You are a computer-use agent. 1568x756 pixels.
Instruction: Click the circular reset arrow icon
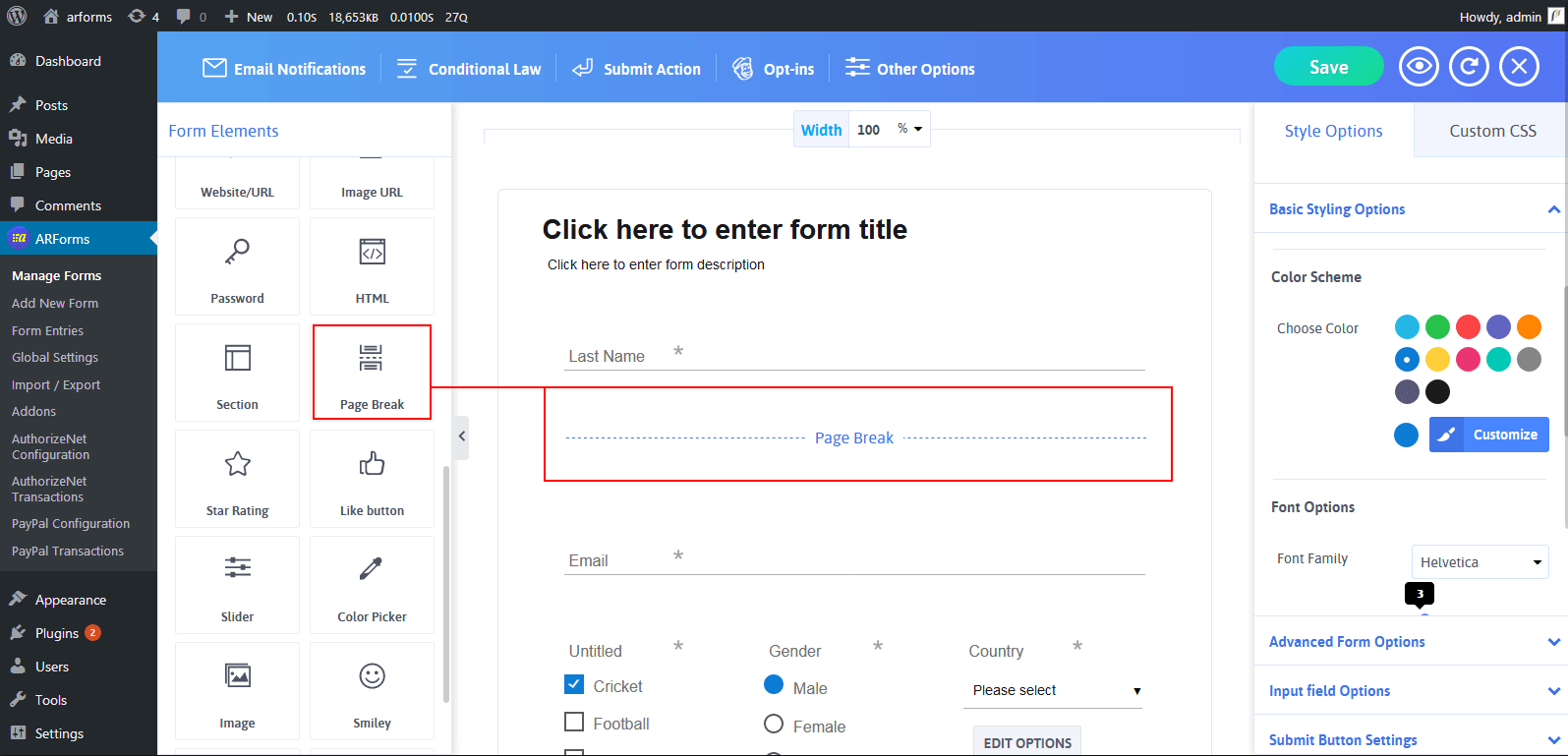click(1469, 67)
